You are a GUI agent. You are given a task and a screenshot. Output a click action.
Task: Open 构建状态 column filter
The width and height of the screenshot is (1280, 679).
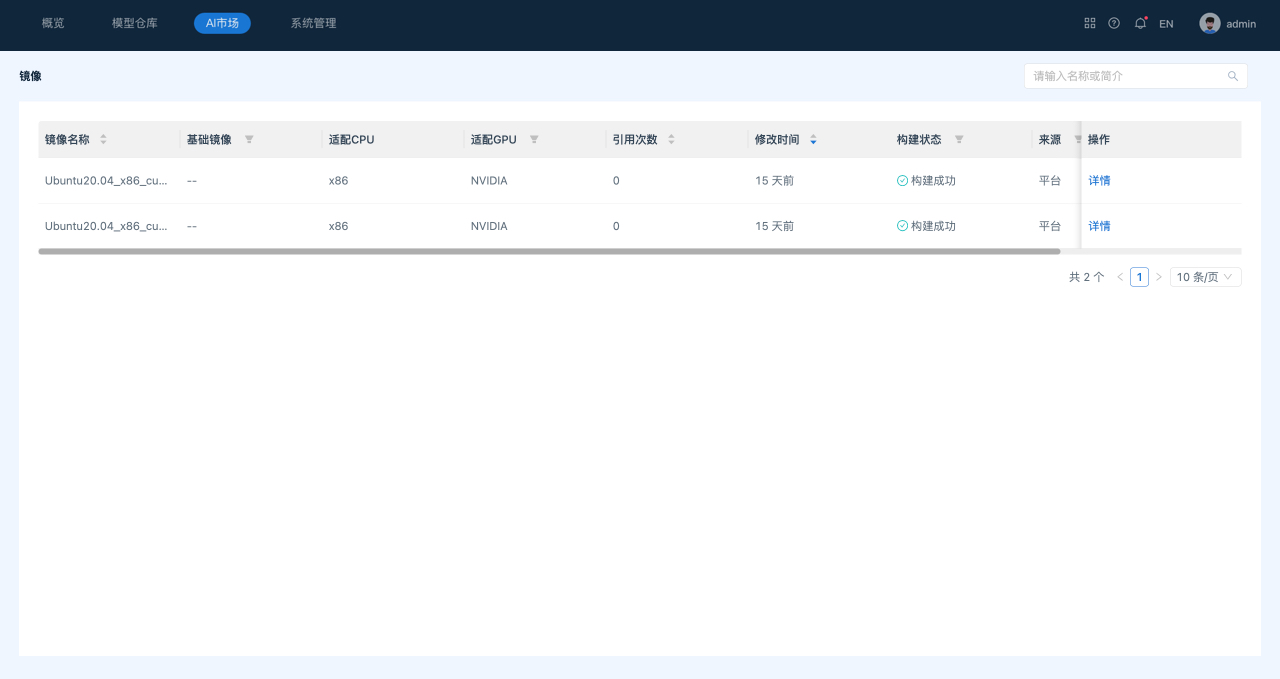(959, 140)
